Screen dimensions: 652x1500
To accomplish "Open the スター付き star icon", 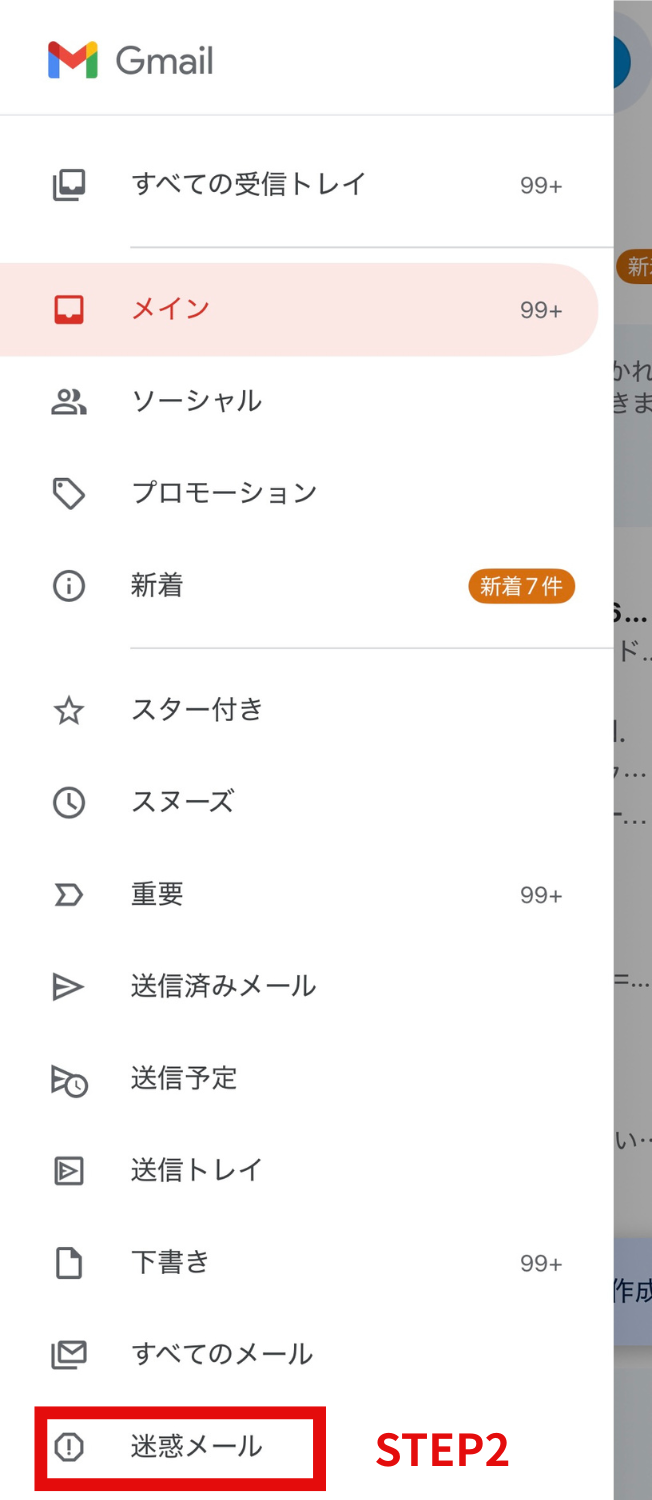I will pos(69,711).
